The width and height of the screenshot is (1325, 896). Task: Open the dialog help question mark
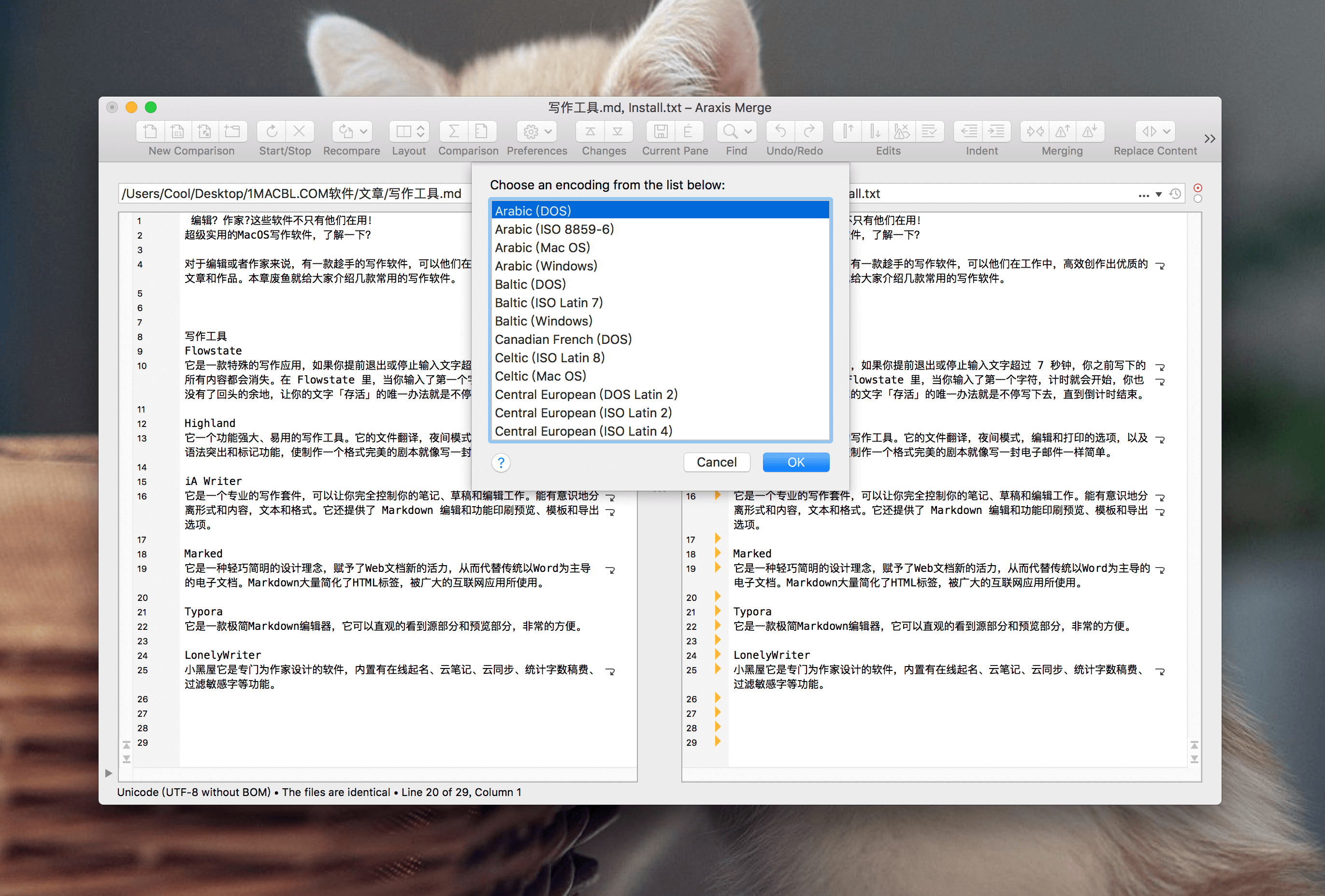[501, 463]
